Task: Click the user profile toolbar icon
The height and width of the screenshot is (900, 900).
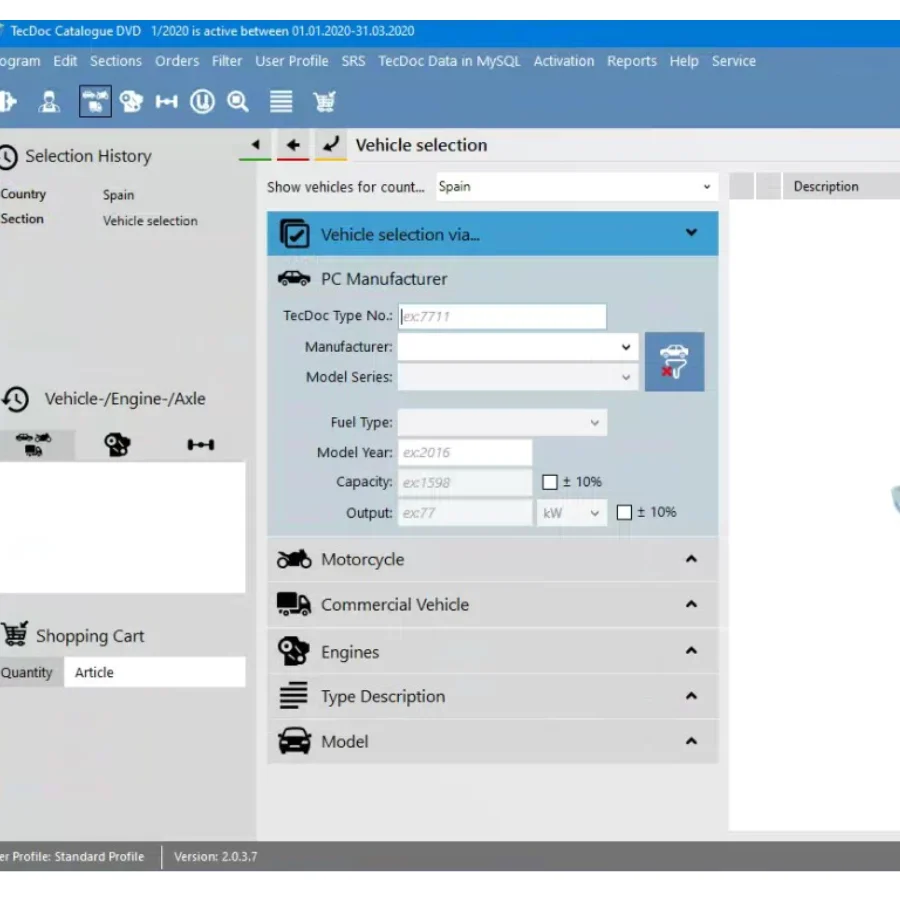Action: click(49, 102)
